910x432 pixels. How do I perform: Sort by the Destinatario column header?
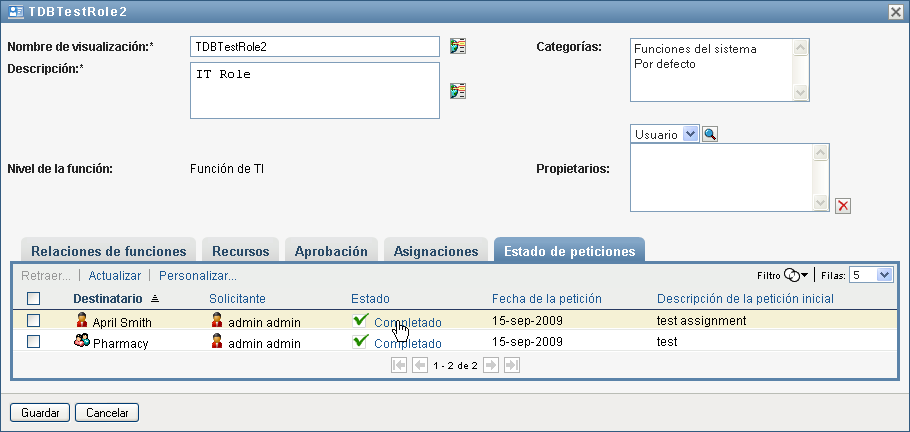point(109,298)
